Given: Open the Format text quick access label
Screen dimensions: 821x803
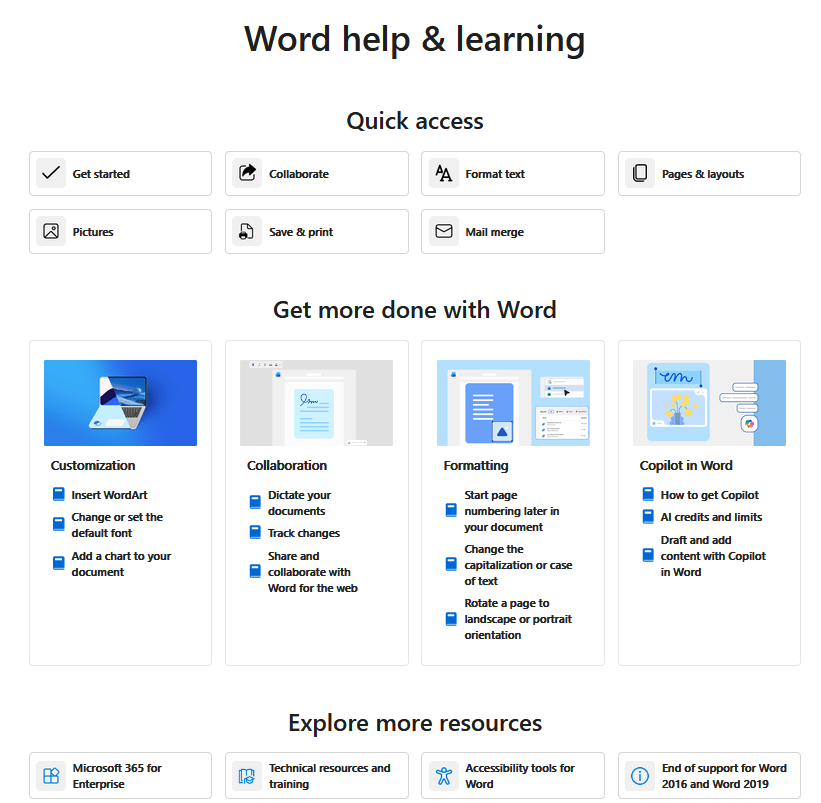Looking at the screenshot, I should (x=495, y=174).
